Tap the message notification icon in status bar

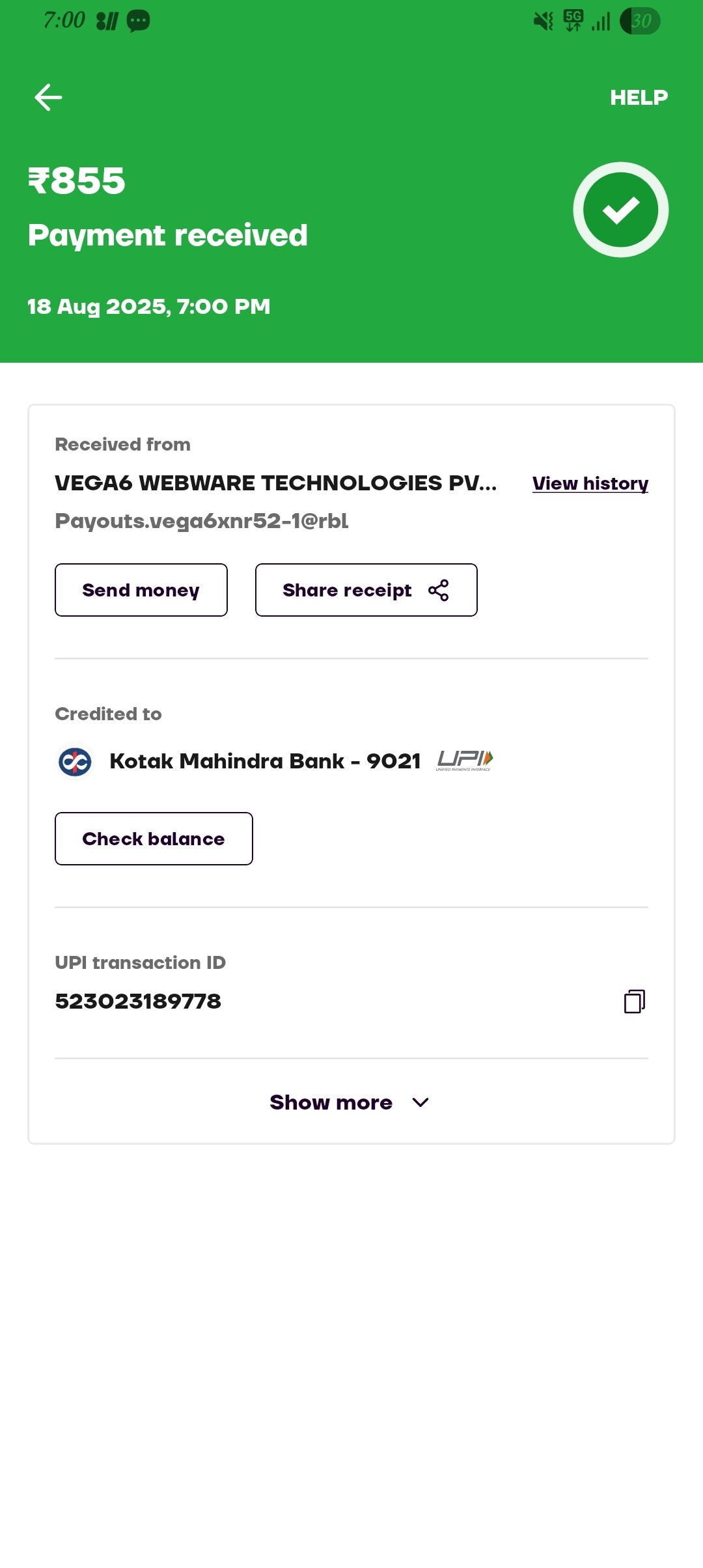click(x=138, y=21)
